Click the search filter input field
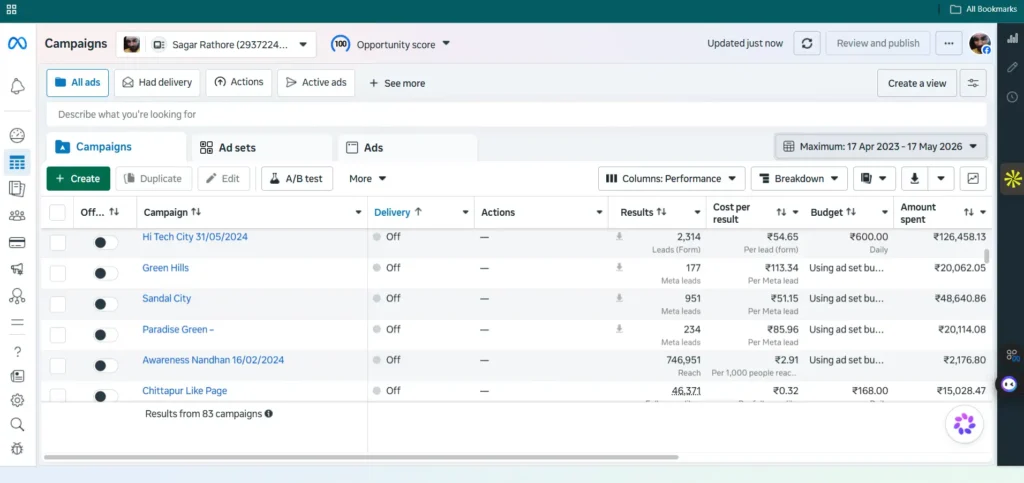The image size is (1024, 483). [516, 114]
